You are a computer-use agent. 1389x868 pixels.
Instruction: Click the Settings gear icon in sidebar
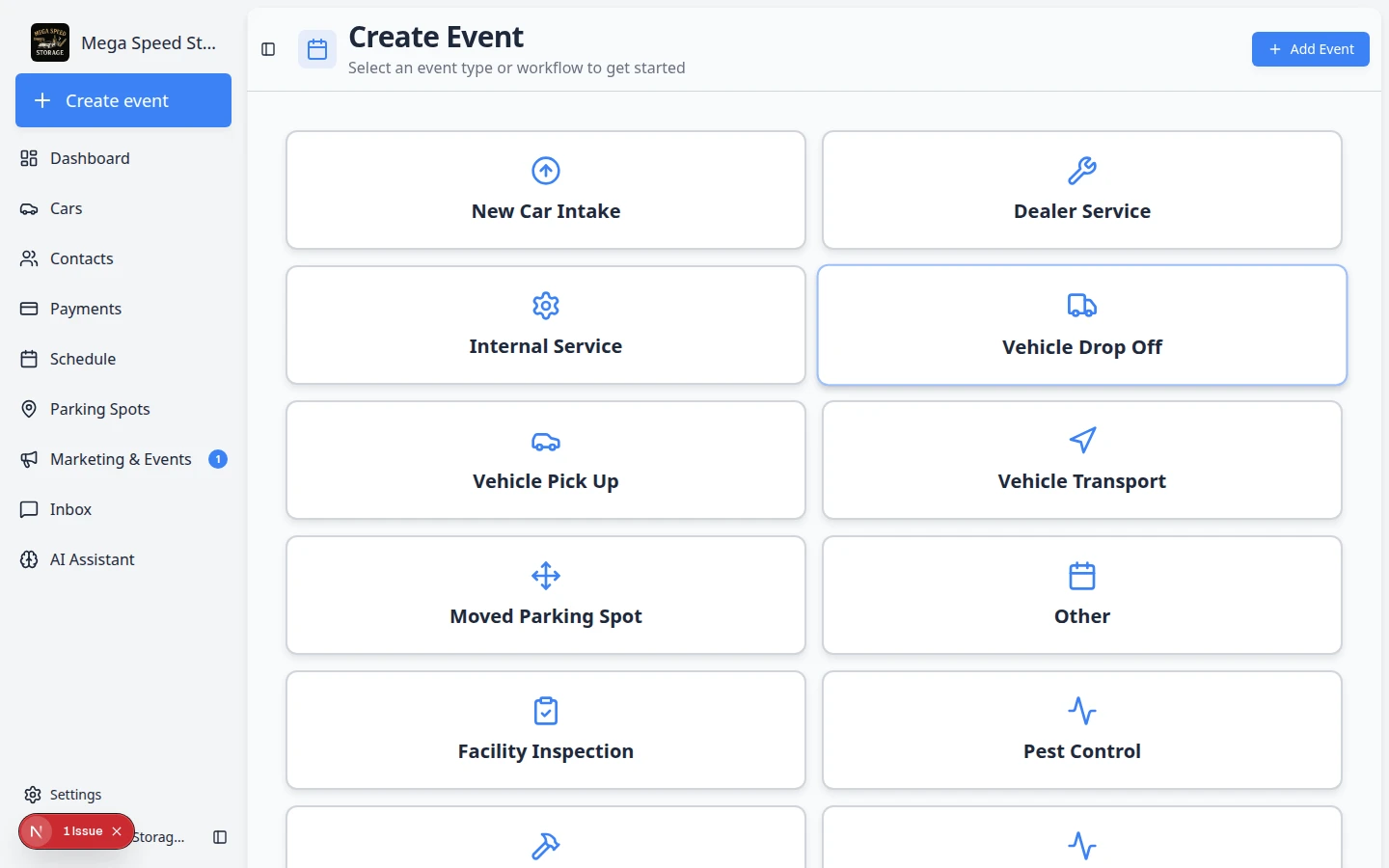point(33,795)
